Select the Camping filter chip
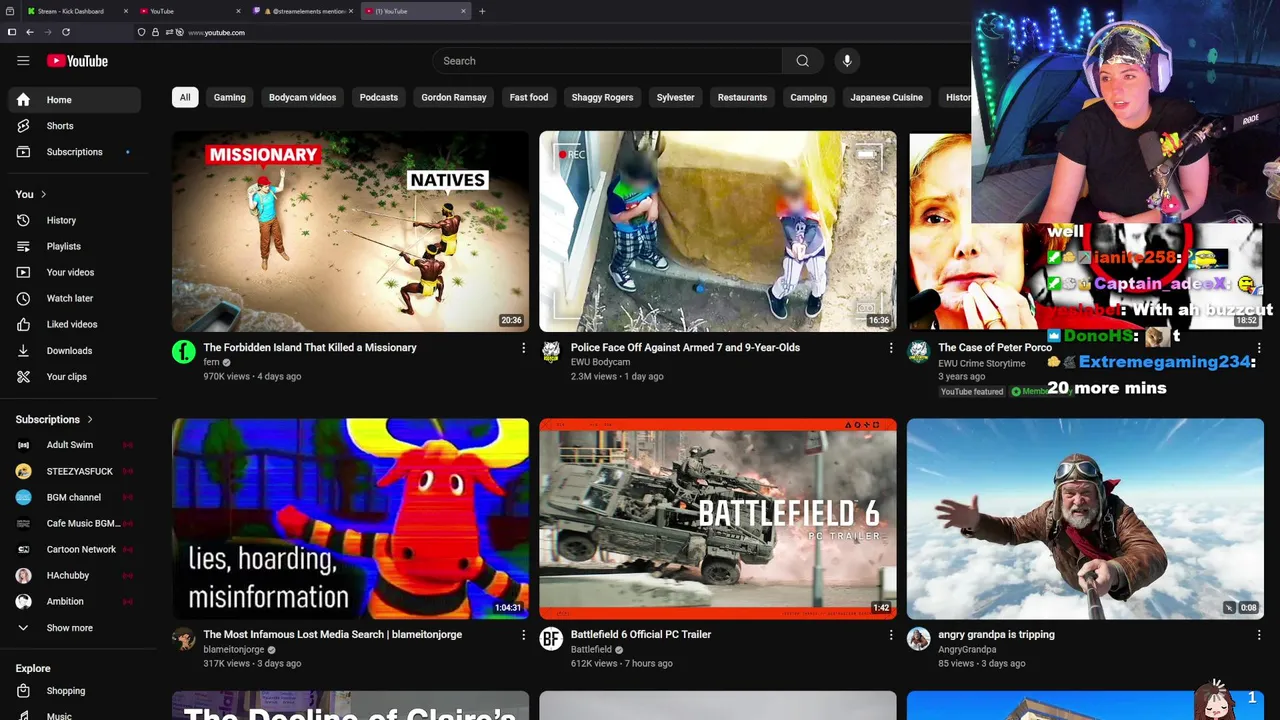 tap(808, 97)
